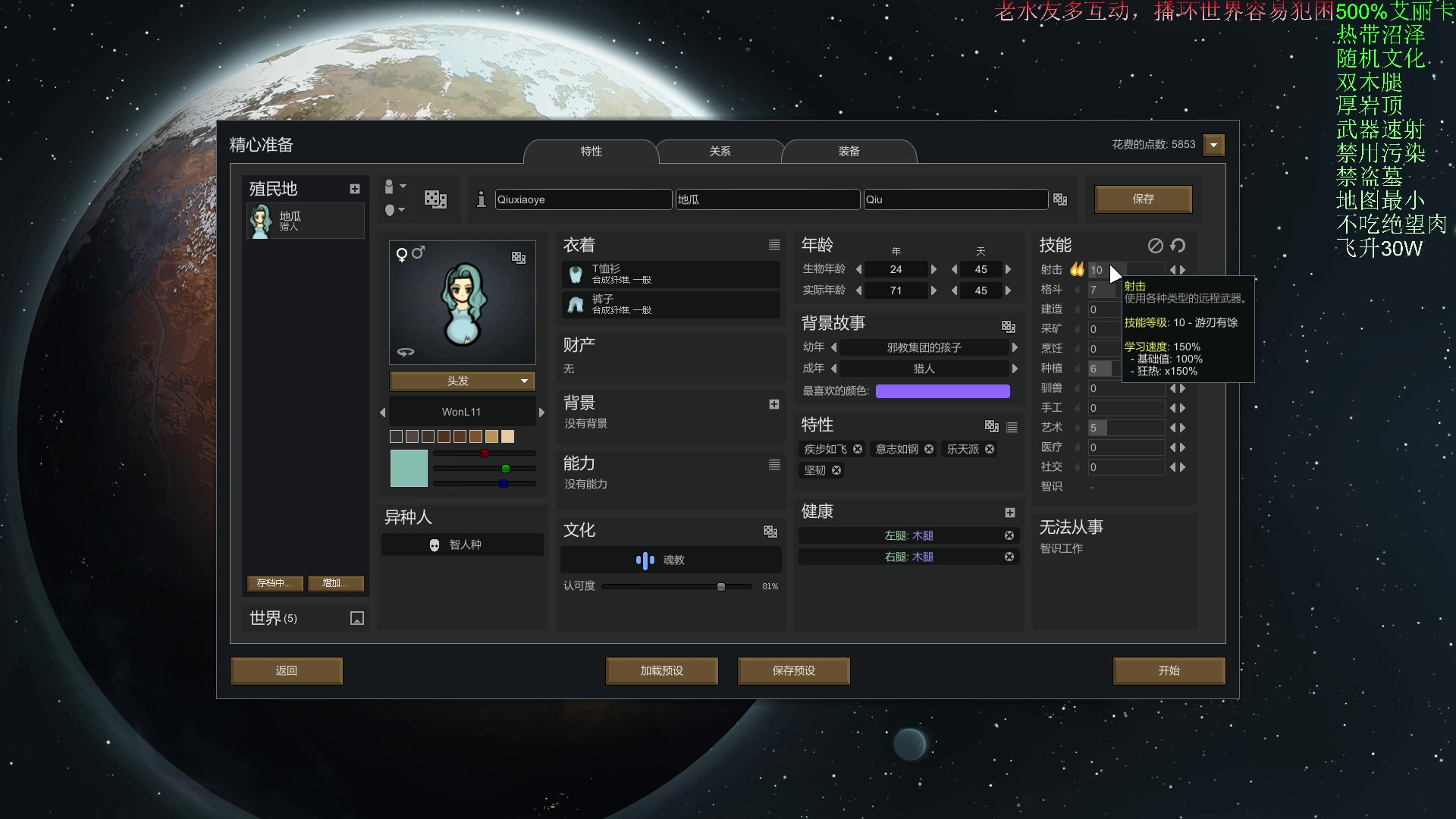
Task: Open the traits list menu icon
Action: pyautogui.click(x=1012, y=428)
